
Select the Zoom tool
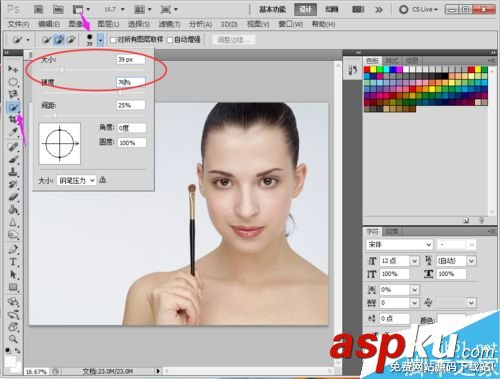click(13, 339)
